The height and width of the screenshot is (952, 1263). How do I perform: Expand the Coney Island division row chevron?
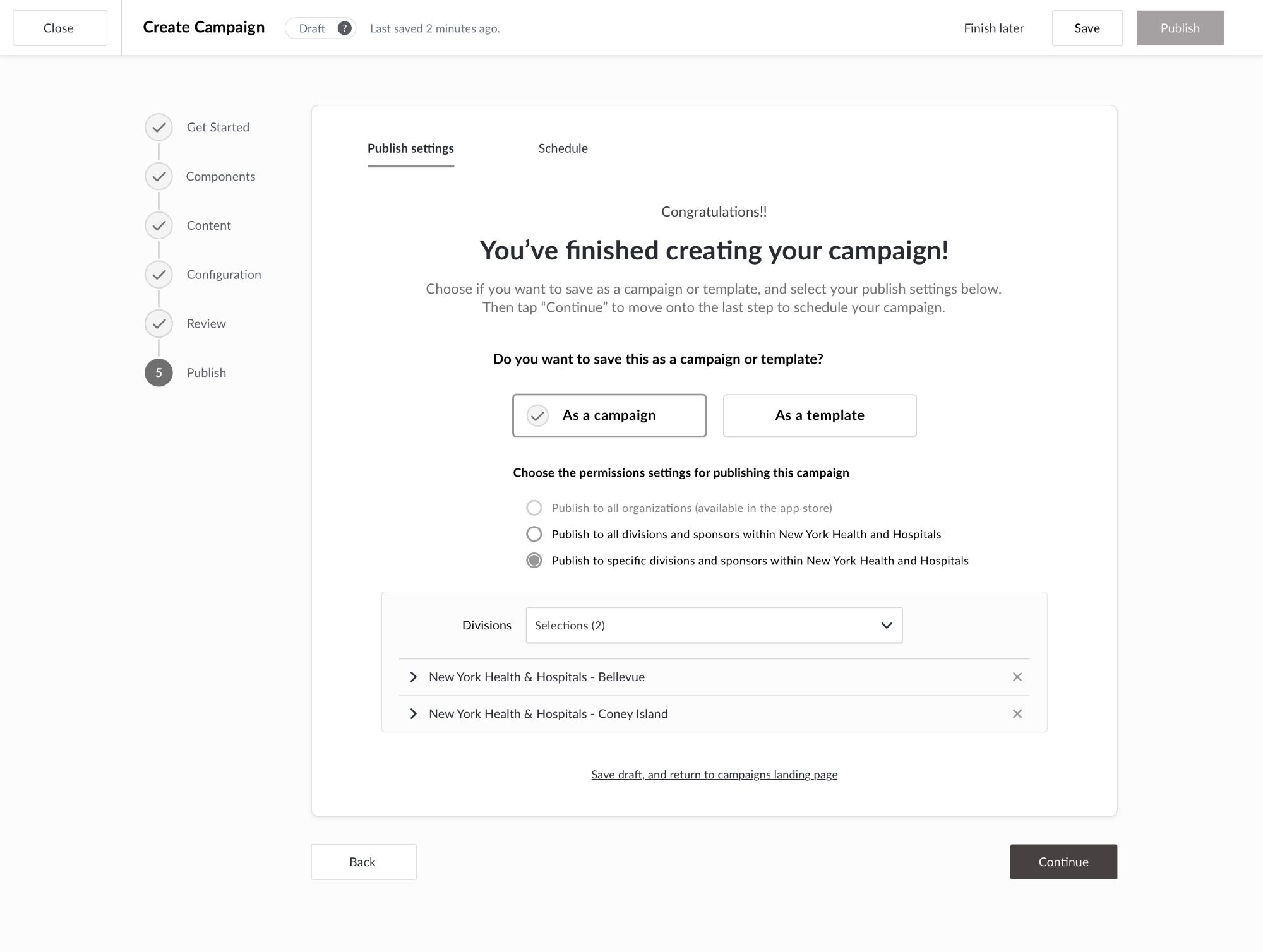(x=414, y=714)
